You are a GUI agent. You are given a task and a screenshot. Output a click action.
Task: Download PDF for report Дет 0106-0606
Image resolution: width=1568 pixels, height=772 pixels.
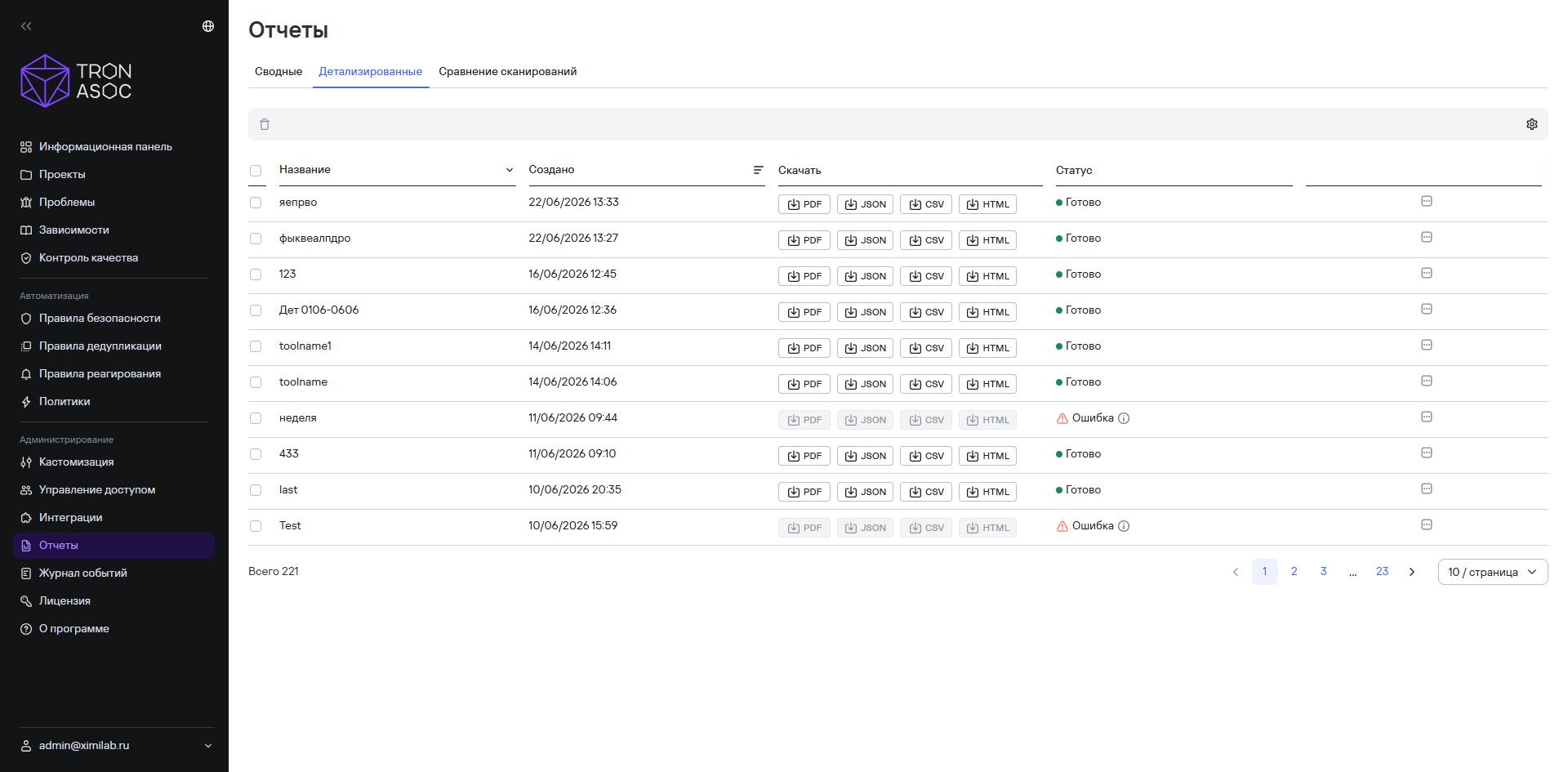click(x=804, y=312)
